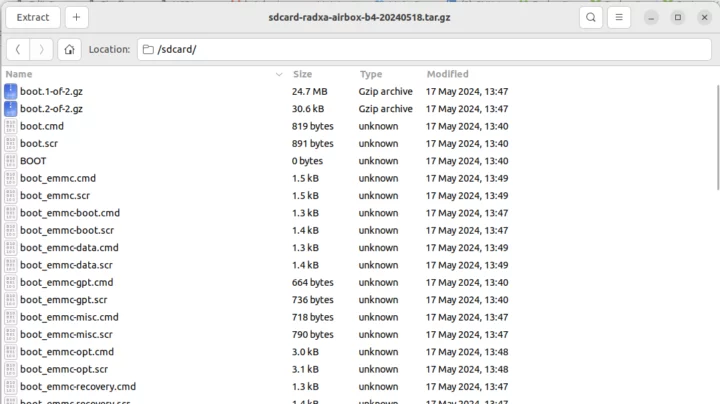Select the boot.2-of-2.gz archive icon
The width and height of the screenshot is (720, 404).
pyautogui.click(x=11, y=108)
